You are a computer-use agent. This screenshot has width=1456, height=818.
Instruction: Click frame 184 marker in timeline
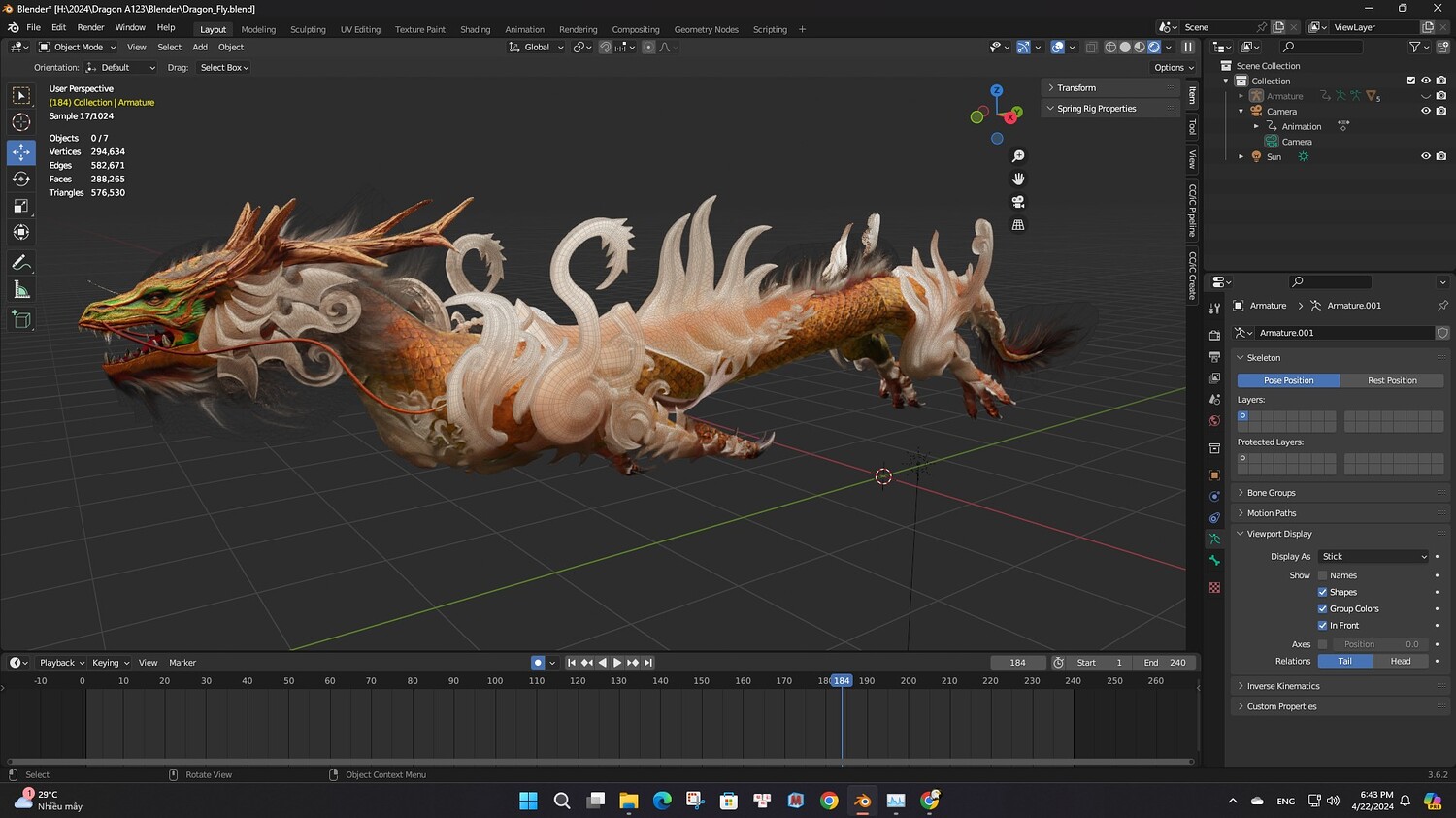(842, 681)
